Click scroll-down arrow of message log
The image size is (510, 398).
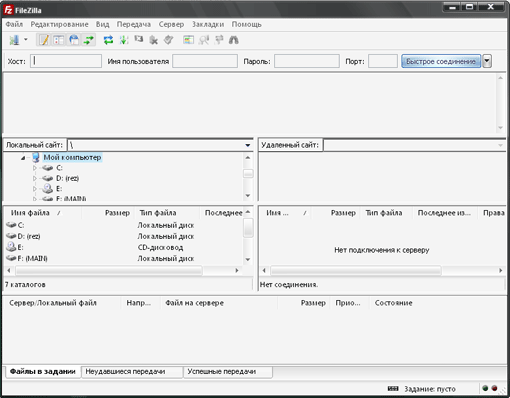click(x=500, y=128)
